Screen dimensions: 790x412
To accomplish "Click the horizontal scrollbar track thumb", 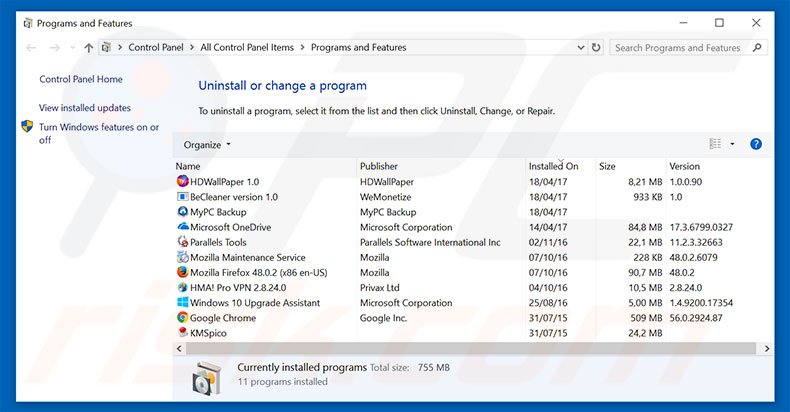I will coord(471,349).
